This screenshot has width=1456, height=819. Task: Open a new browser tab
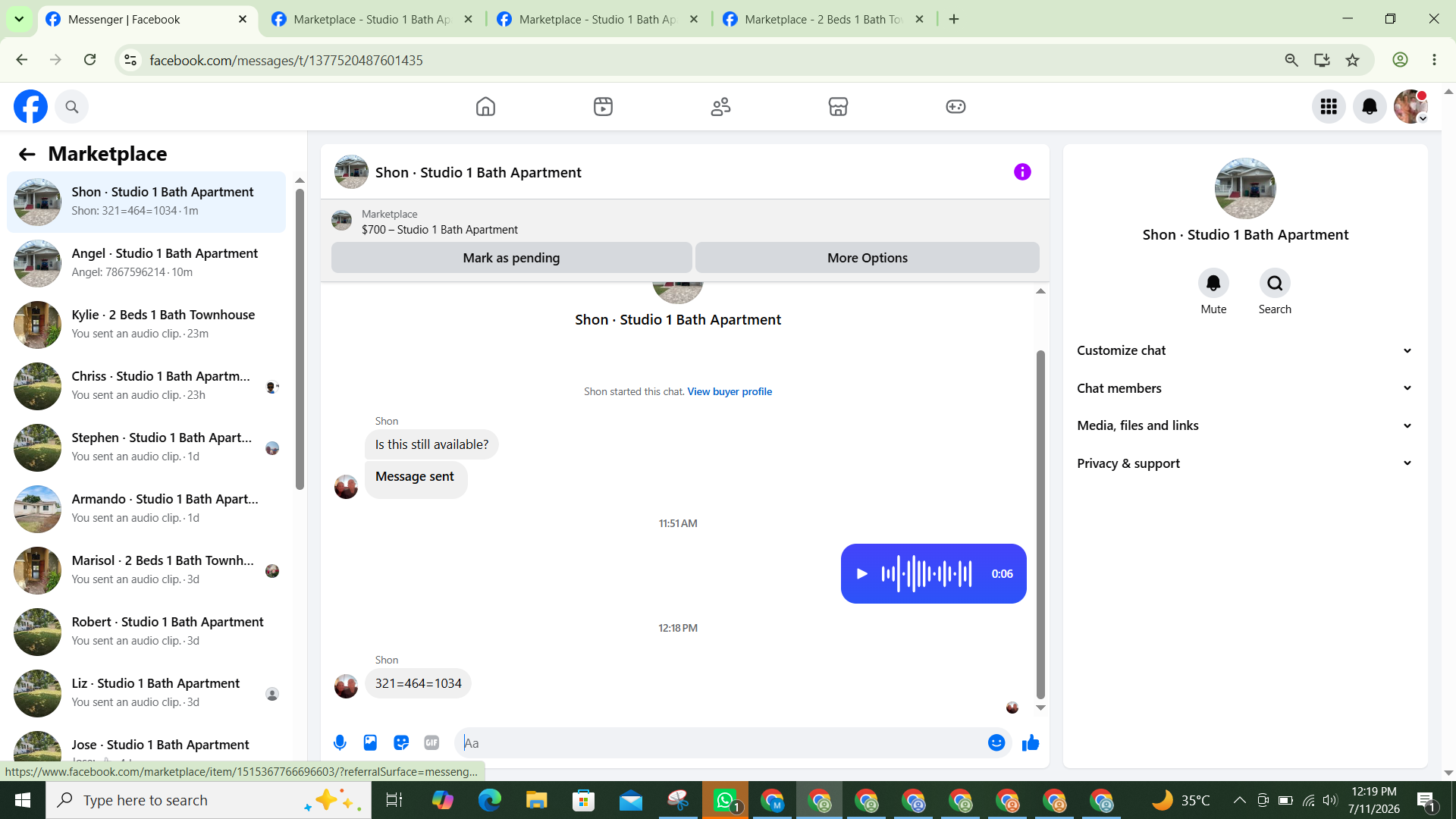[954, 20]
